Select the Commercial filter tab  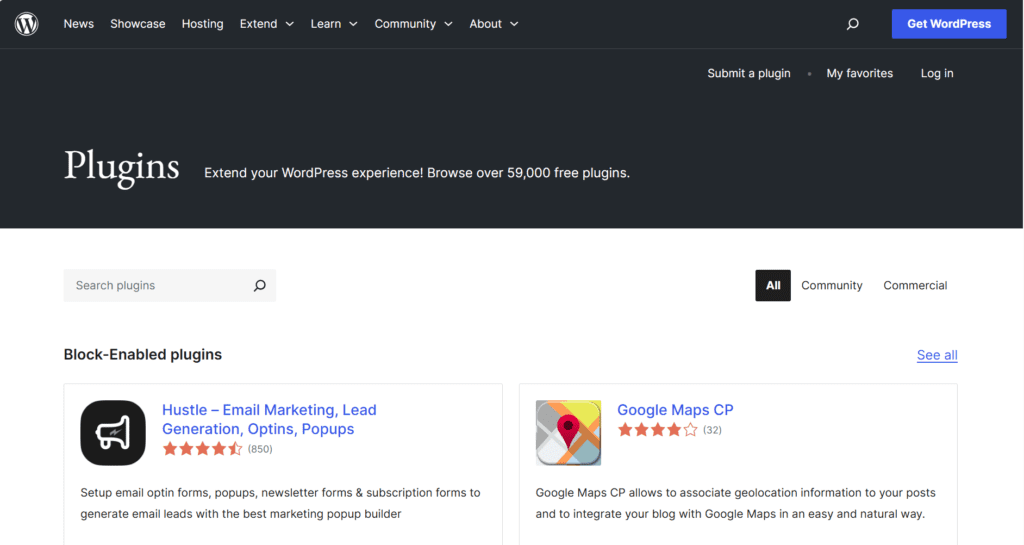(915, 285)
